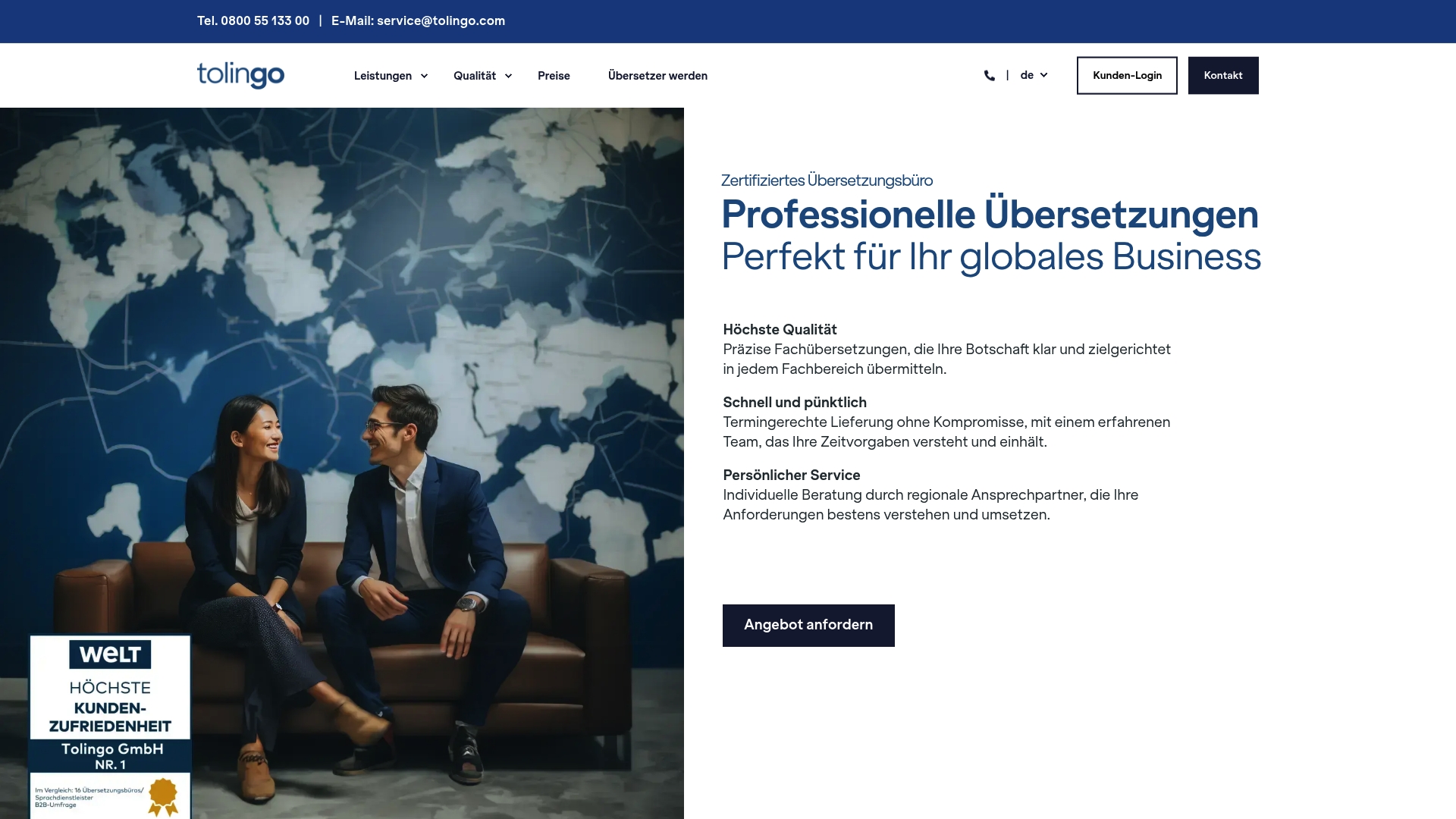Image resolution: width=1456 pixels, height=819 pixels.
Task: Click the Persönlicher Service heading
Action: pos(791,475)
